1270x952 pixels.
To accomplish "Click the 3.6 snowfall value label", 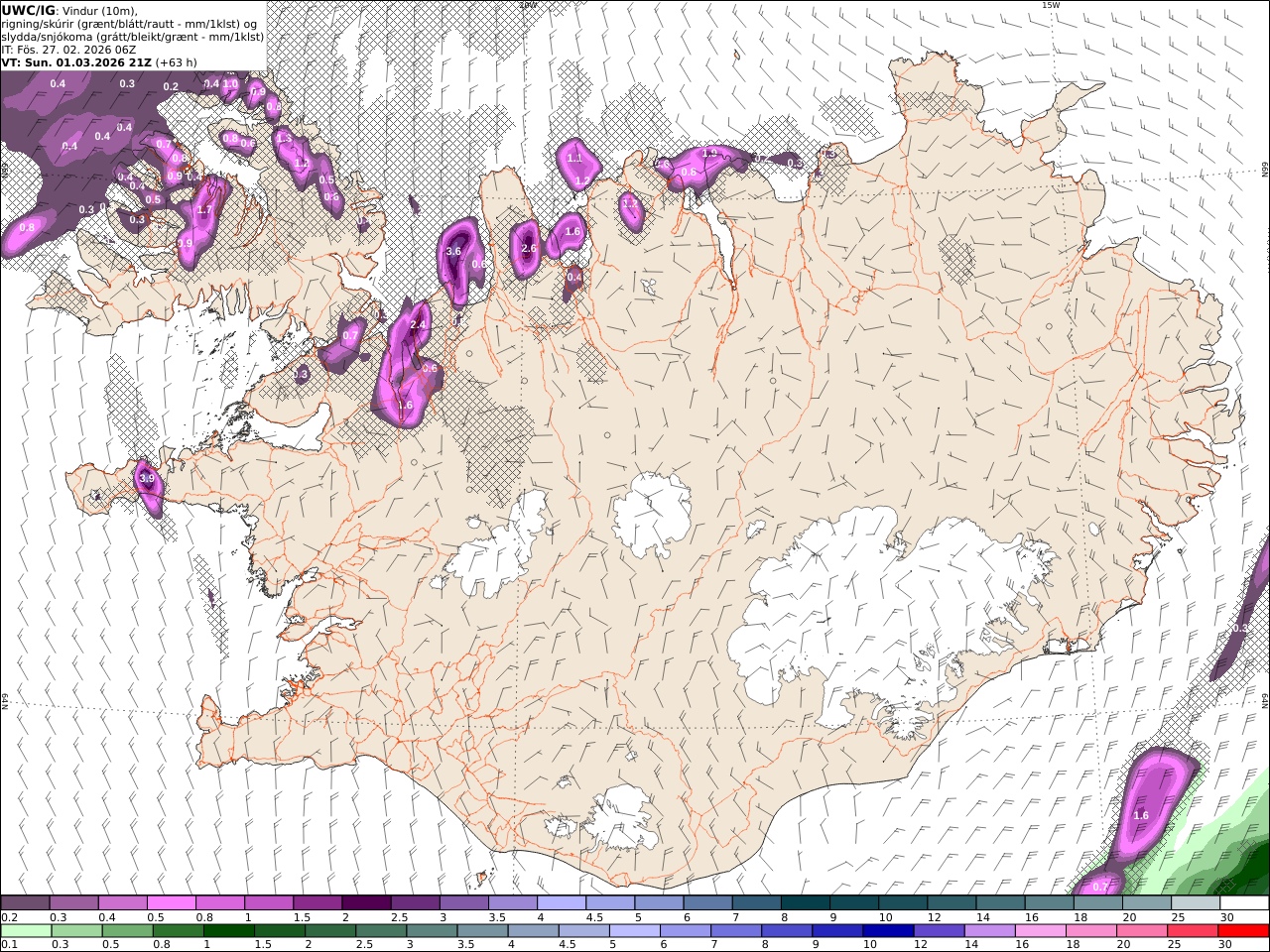I will 453,252.
